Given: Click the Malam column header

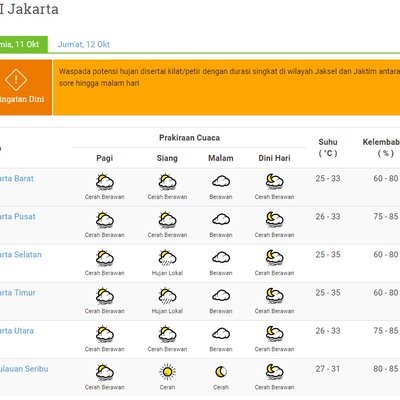Looking at the screenshot, I should tap(221, 158).
